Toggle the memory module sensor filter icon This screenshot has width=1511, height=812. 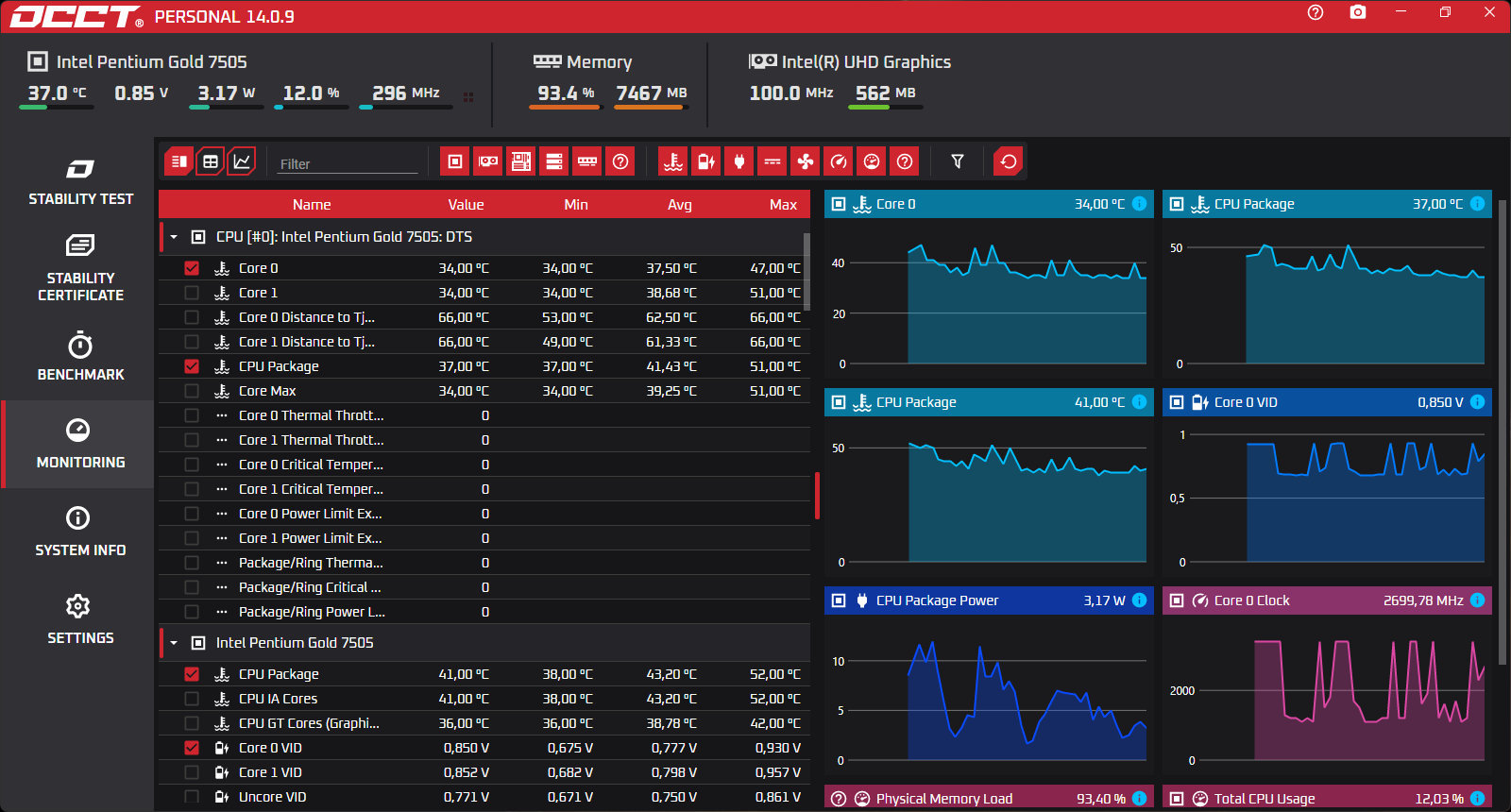587,161
